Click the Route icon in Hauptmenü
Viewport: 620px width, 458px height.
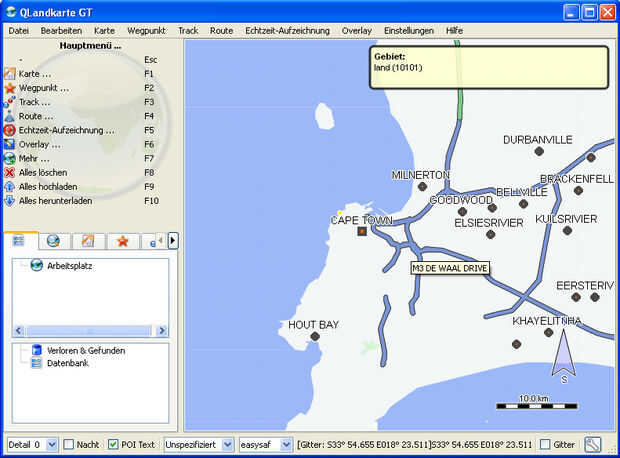pos(9,116)
